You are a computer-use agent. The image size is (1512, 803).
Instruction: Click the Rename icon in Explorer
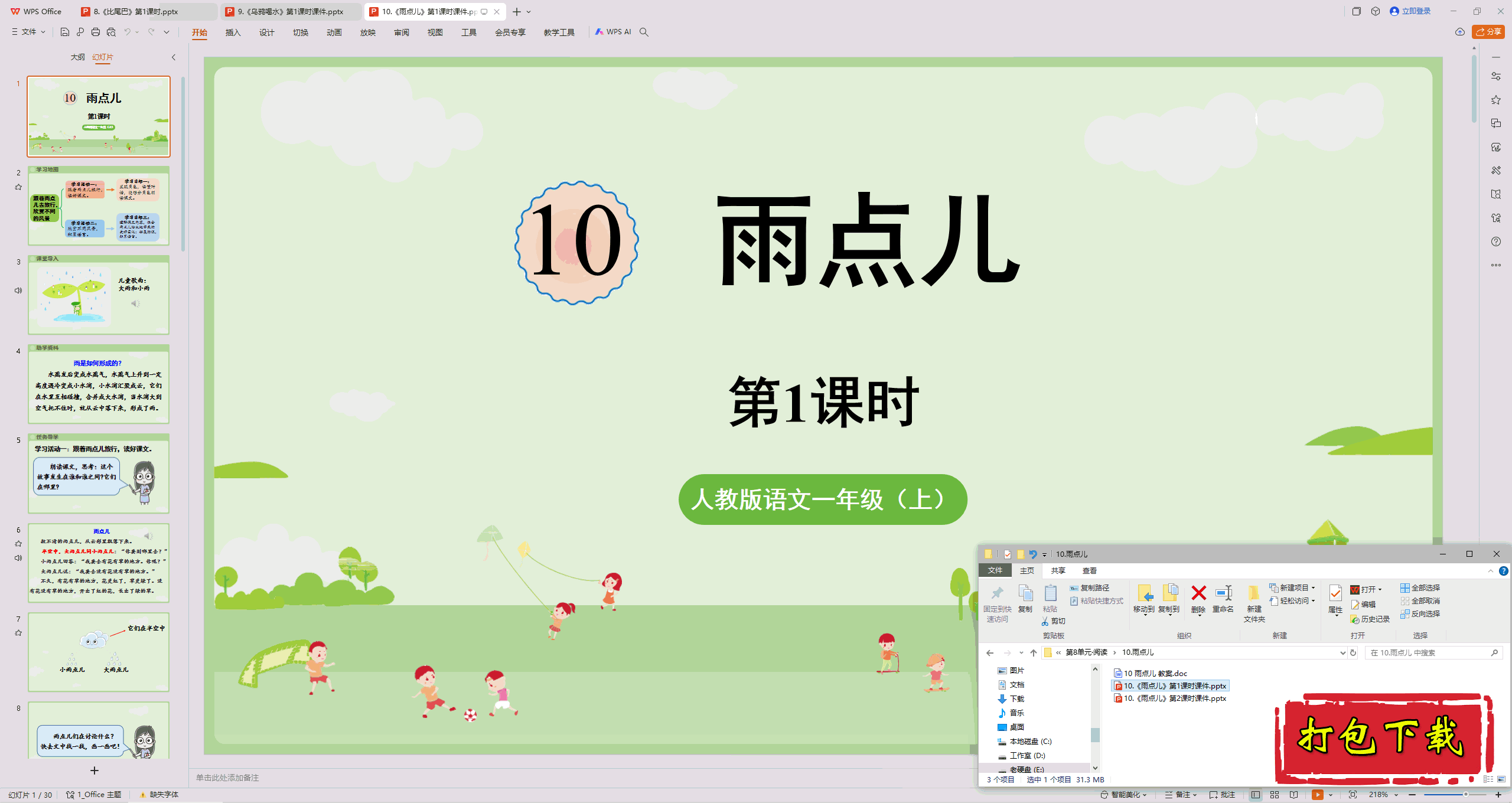click(1223, 599)
